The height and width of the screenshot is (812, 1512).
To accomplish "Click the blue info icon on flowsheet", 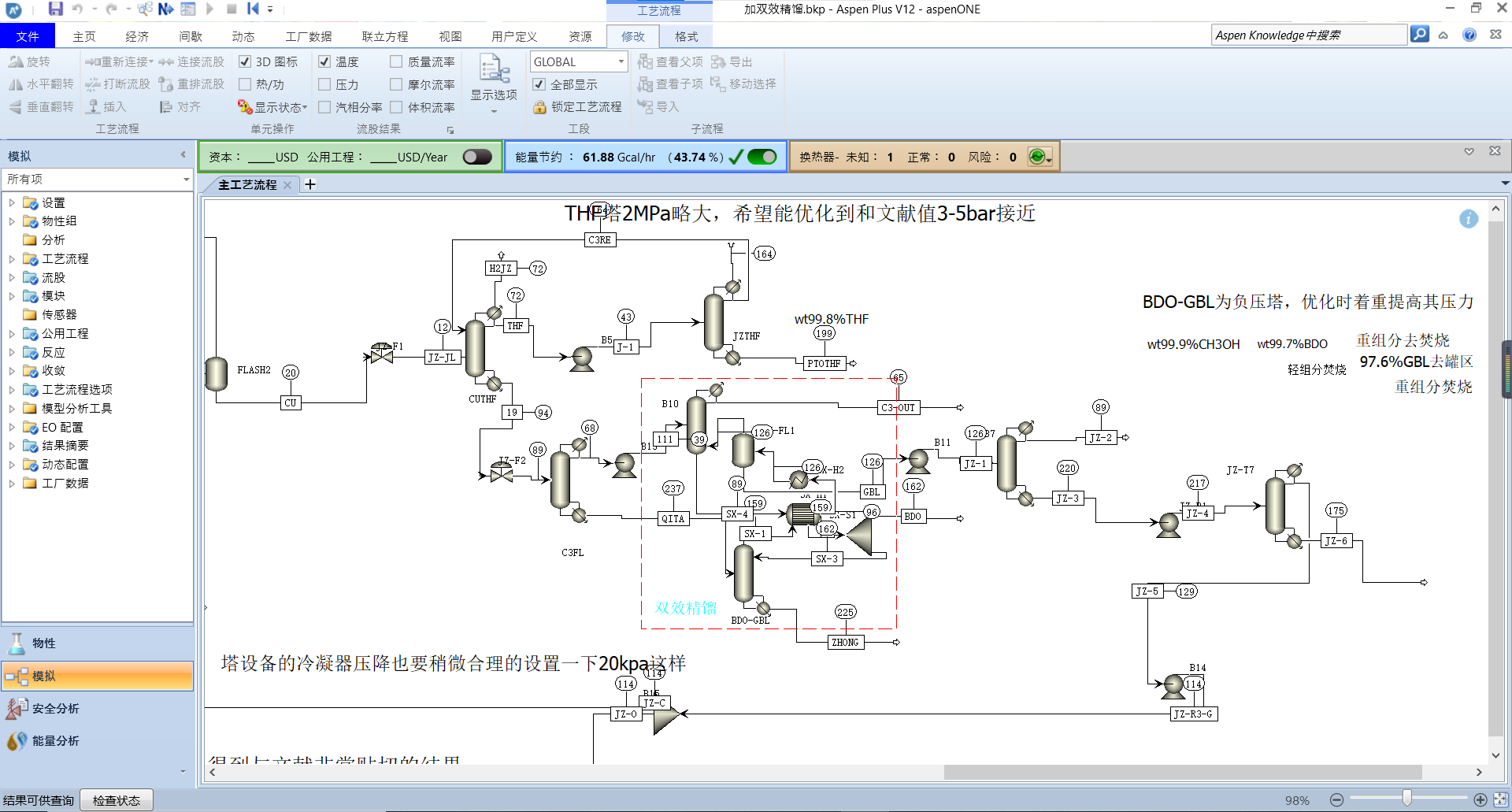I will [x=1469, y=219].
